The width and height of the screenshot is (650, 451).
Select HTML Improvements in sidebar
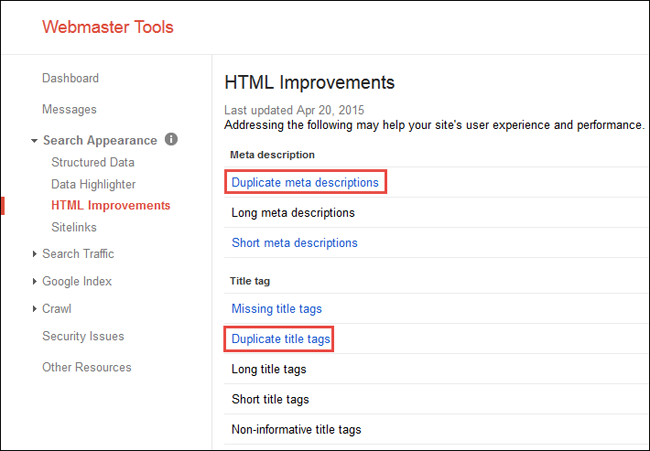tap(111, 206)
